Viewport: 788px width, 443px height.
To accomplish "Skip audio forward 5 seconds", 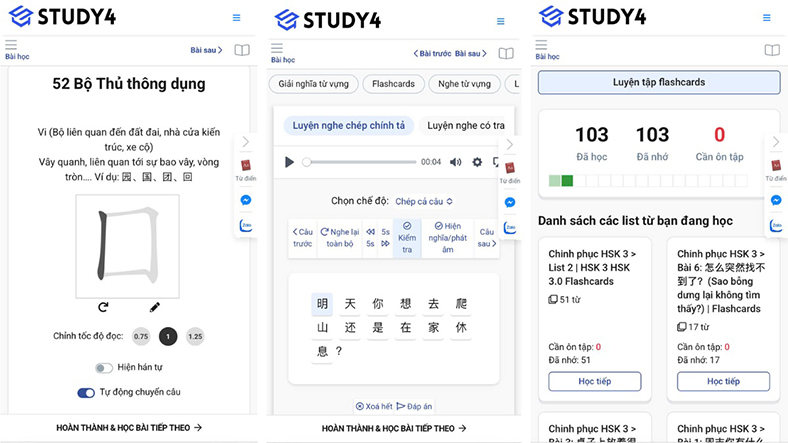I will pyautogui.click(x=385, y=238).
